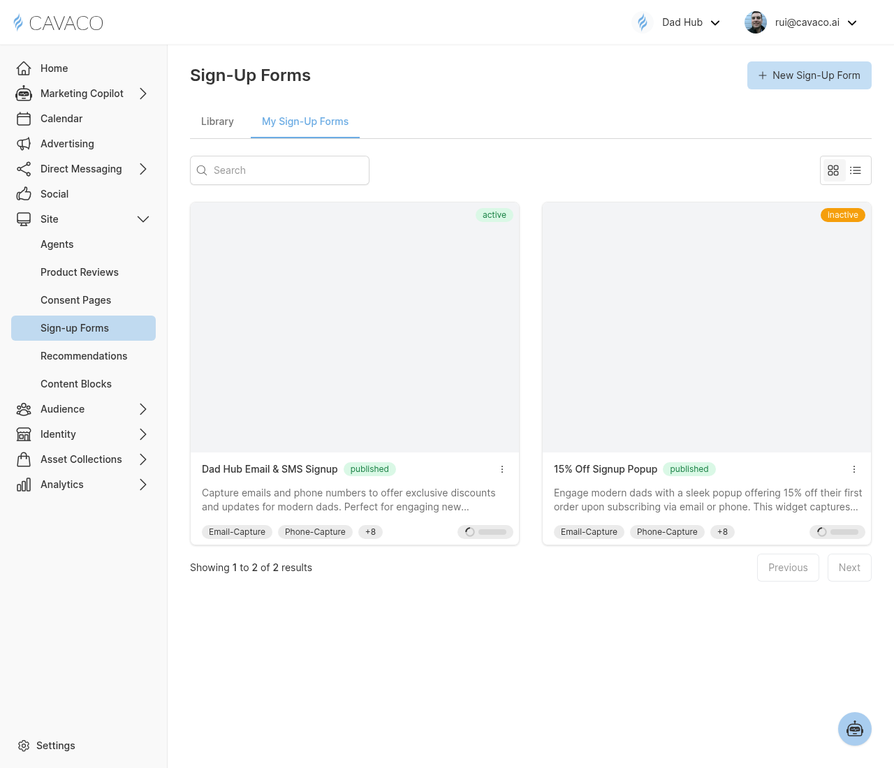Click Email-Capture tag on 15% Off card
Viewport: 894px width, 768px height.
coord(589,532)
